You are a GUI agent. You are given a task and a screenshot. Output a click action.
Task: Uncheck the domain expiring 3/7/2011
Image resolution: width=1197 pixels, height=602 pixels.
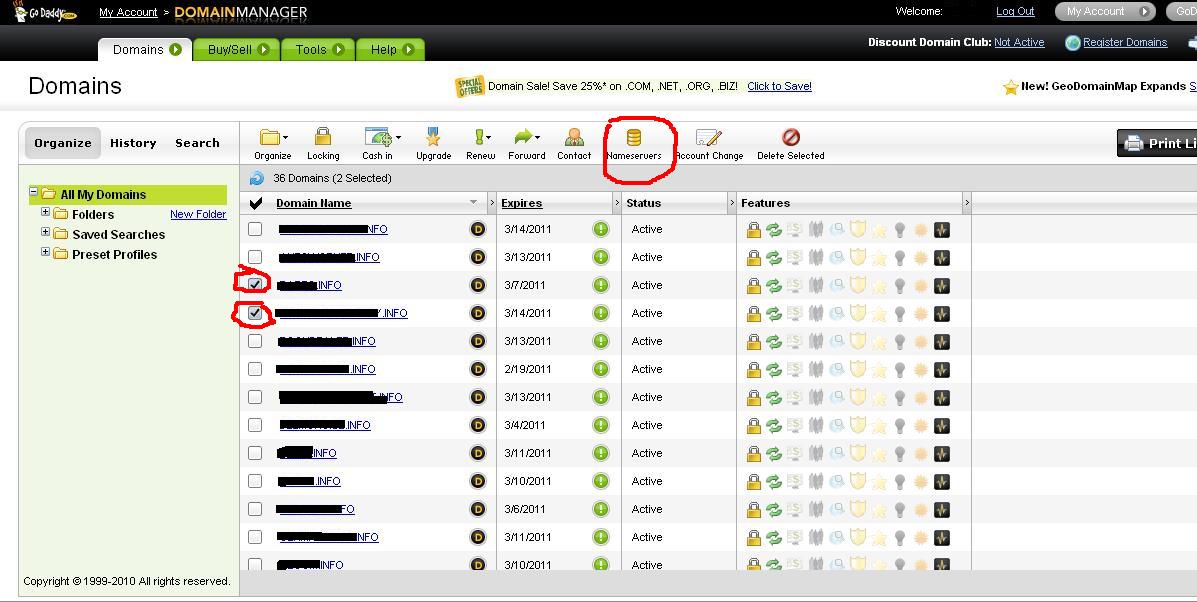tap(255, 285)
